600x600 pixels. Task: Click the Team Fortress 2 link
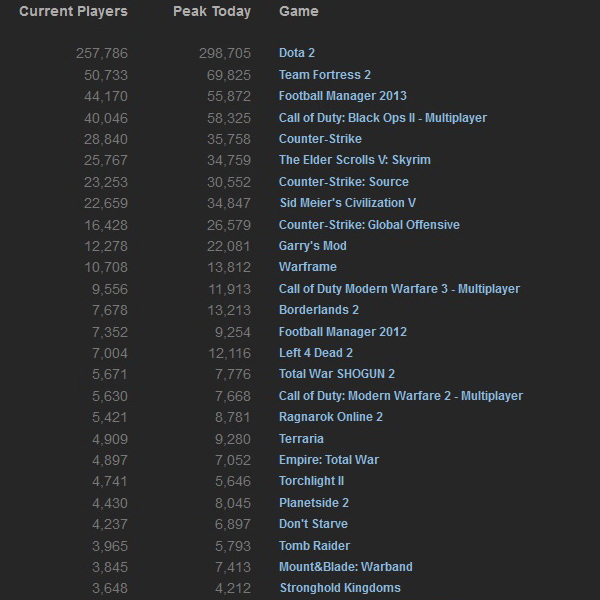pos(324,75)
